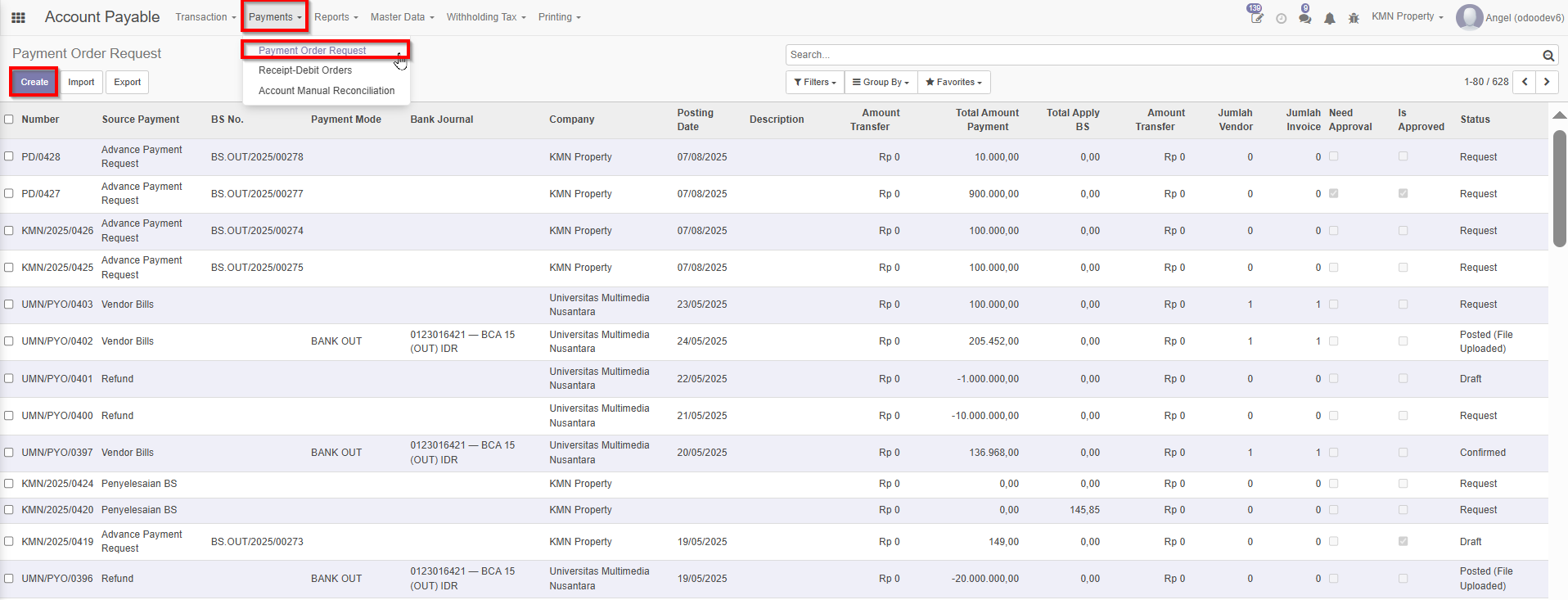The width and height of the screenshot is (1568, 600).
Task: Expand the Filters dropdown
Action: pyautogui.click(x=815, y=82)
